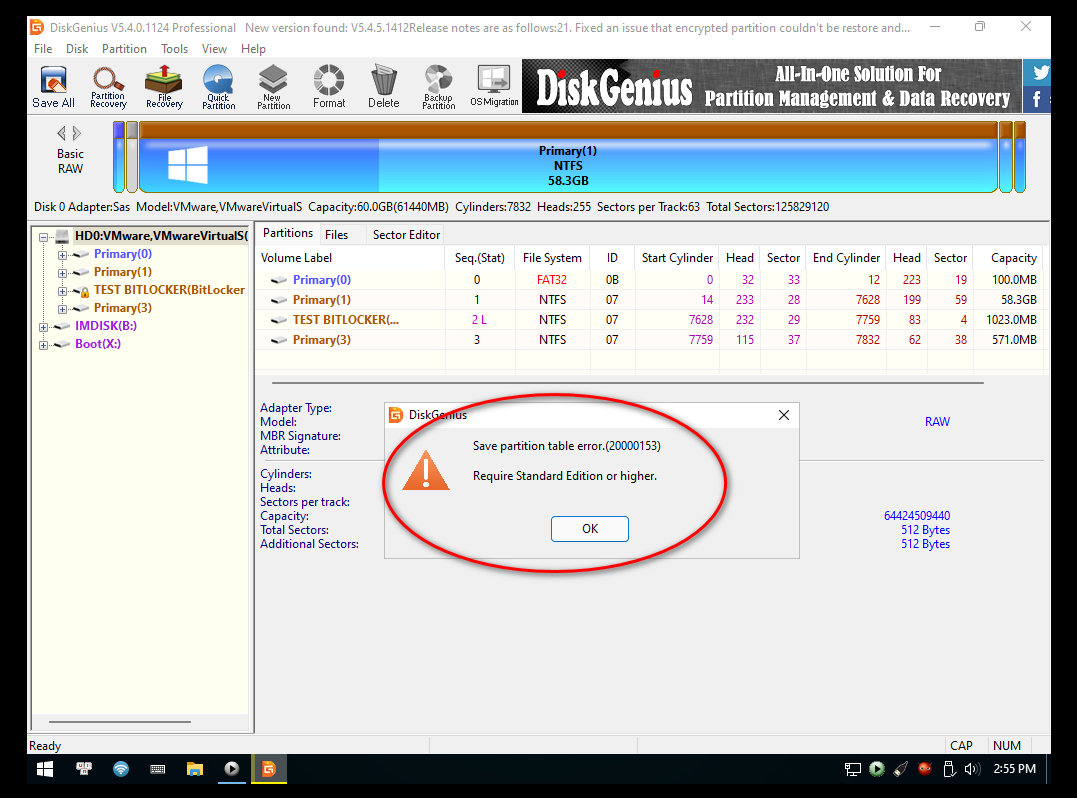Open the taskbar WiFi network icon
1077x798 pixels.
pos(121,769)
